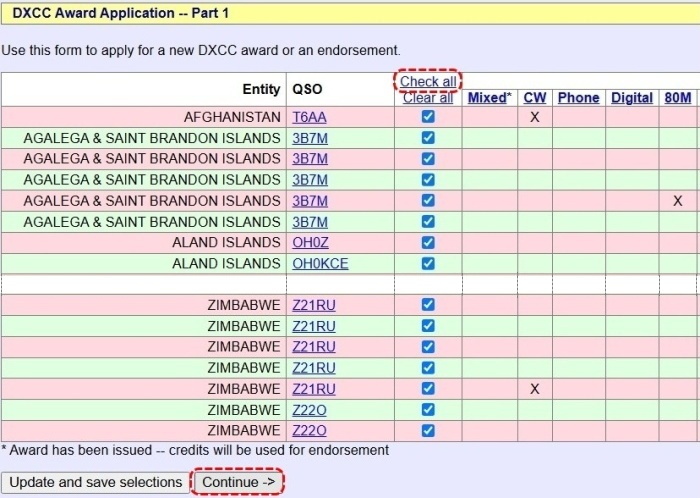Screen dimensions: 700x498
Task: Click the 'Award has been issued' footnote
Action: [195, 450]
